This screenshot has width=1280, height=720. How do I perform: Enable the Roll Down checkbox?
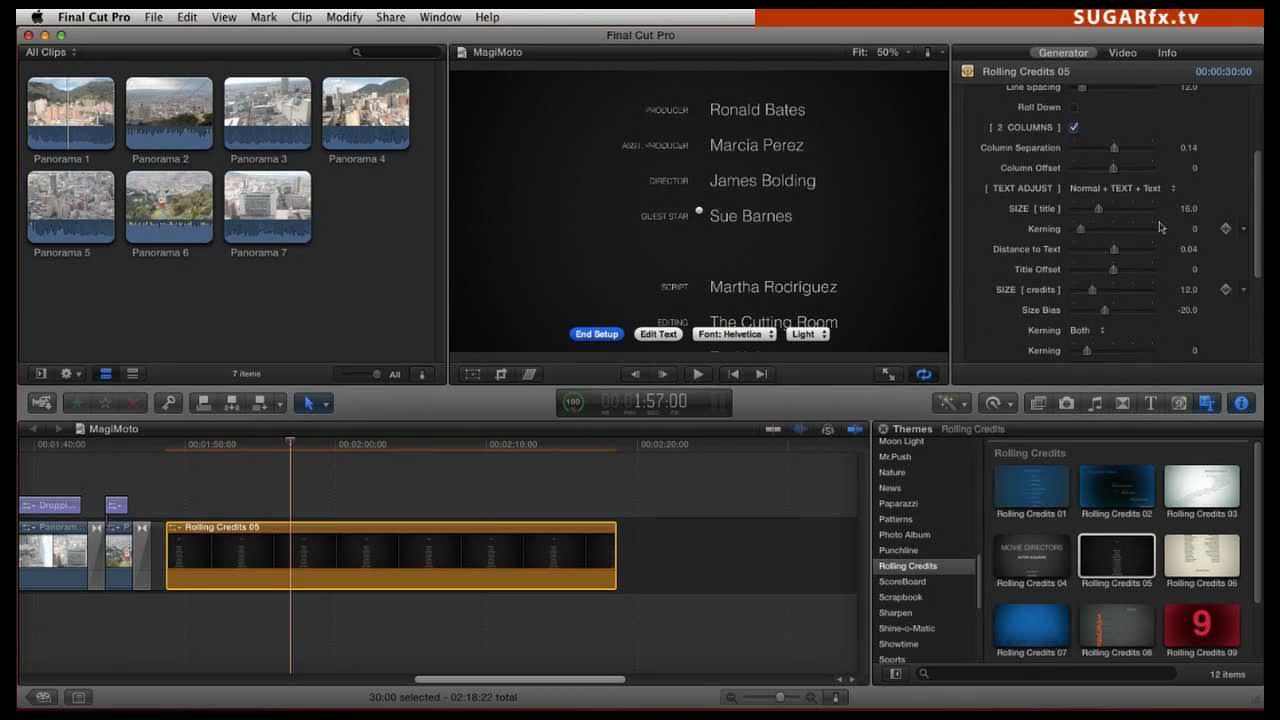[1073, 107]
